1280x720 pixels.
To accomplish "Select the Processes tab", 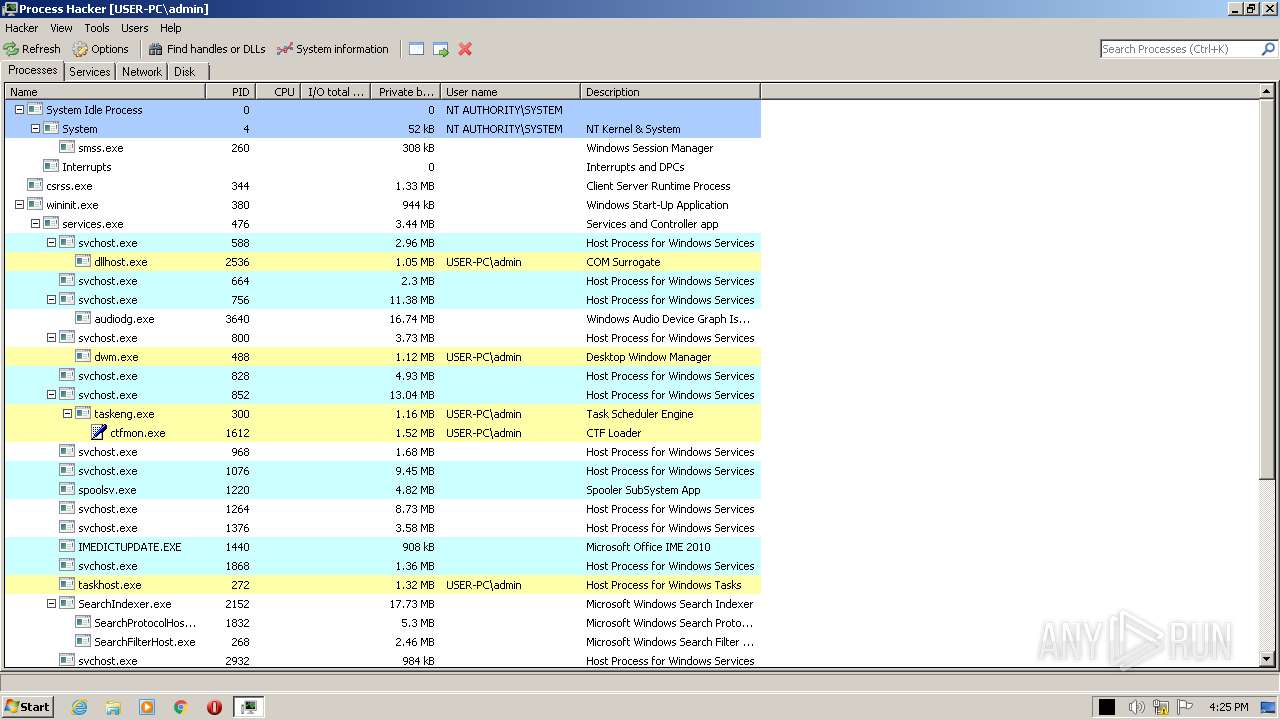I will [33, 70].
